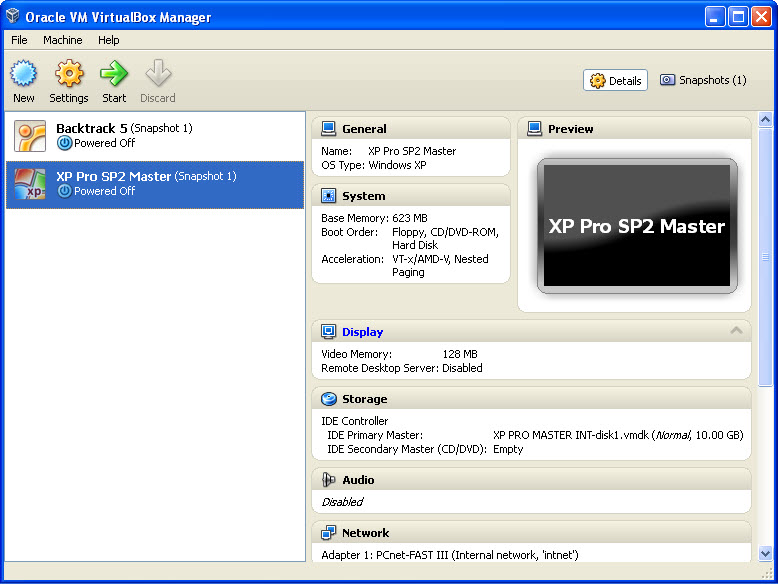This screenshot has width=778, height=584.
Task: Click the Backtrack 5 VM icon
Action: pyautogui.click(x=30, y=136)
